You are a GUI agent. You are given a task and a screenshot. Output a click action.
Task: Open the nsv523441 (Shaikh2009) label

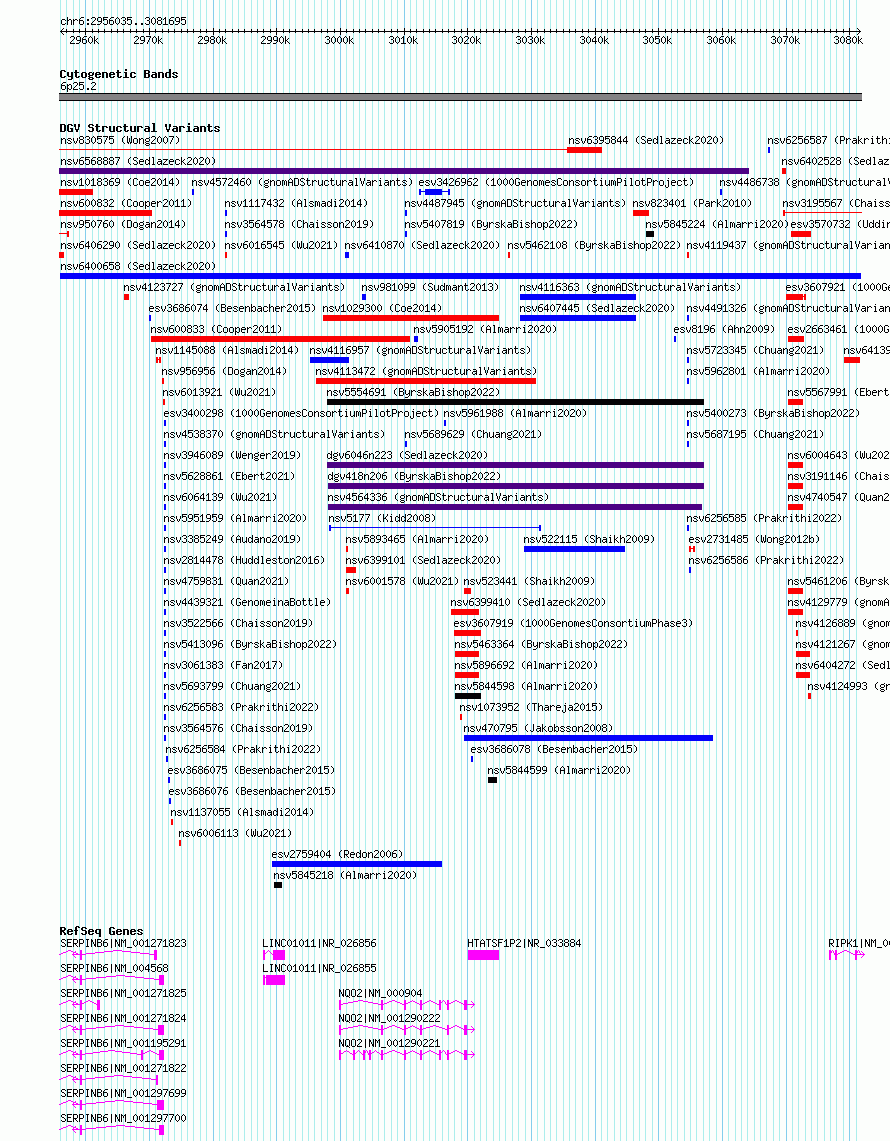point(529,581)
